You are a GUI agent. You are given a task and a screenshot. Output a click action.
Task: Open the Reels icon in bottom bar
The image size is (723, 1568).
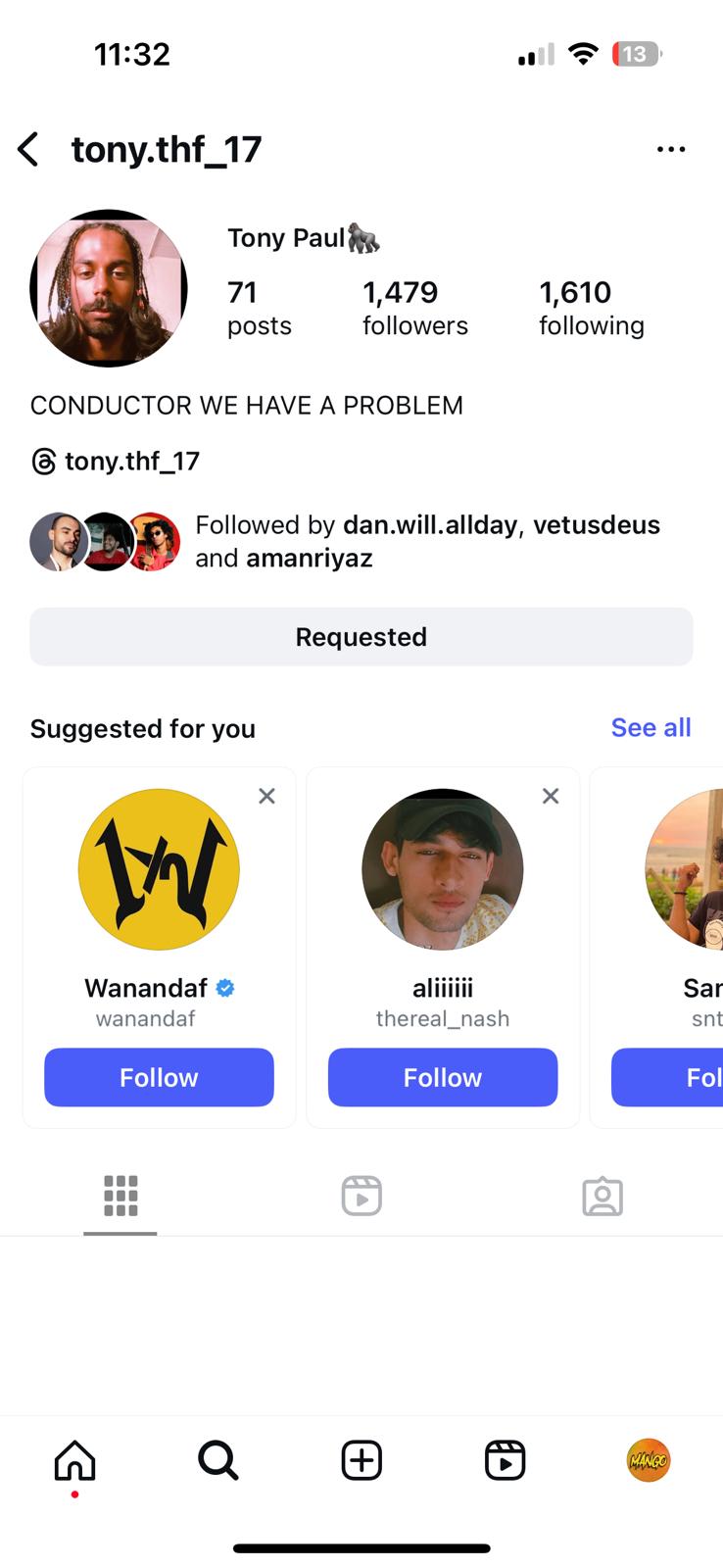pyautogui.click(x=504, y=1459)
